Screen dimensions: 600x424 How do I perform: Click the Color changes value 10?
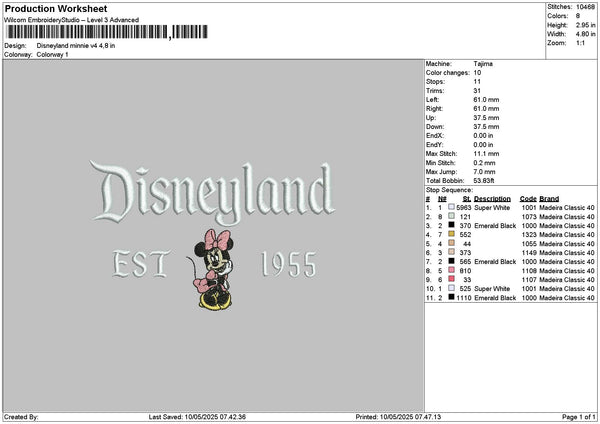tap(477, 73)
